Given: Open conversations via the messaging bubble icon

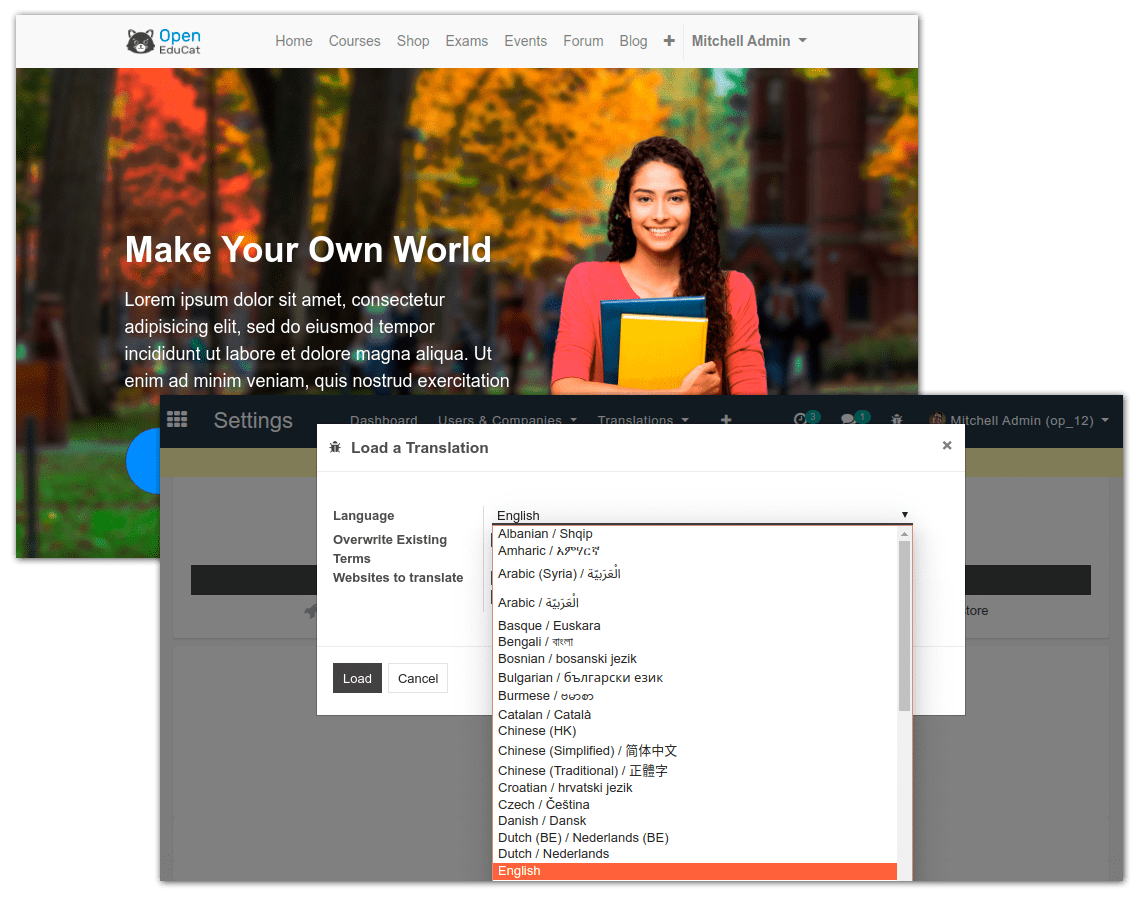Looking at the screenshot, I should [x=851, y=419].
